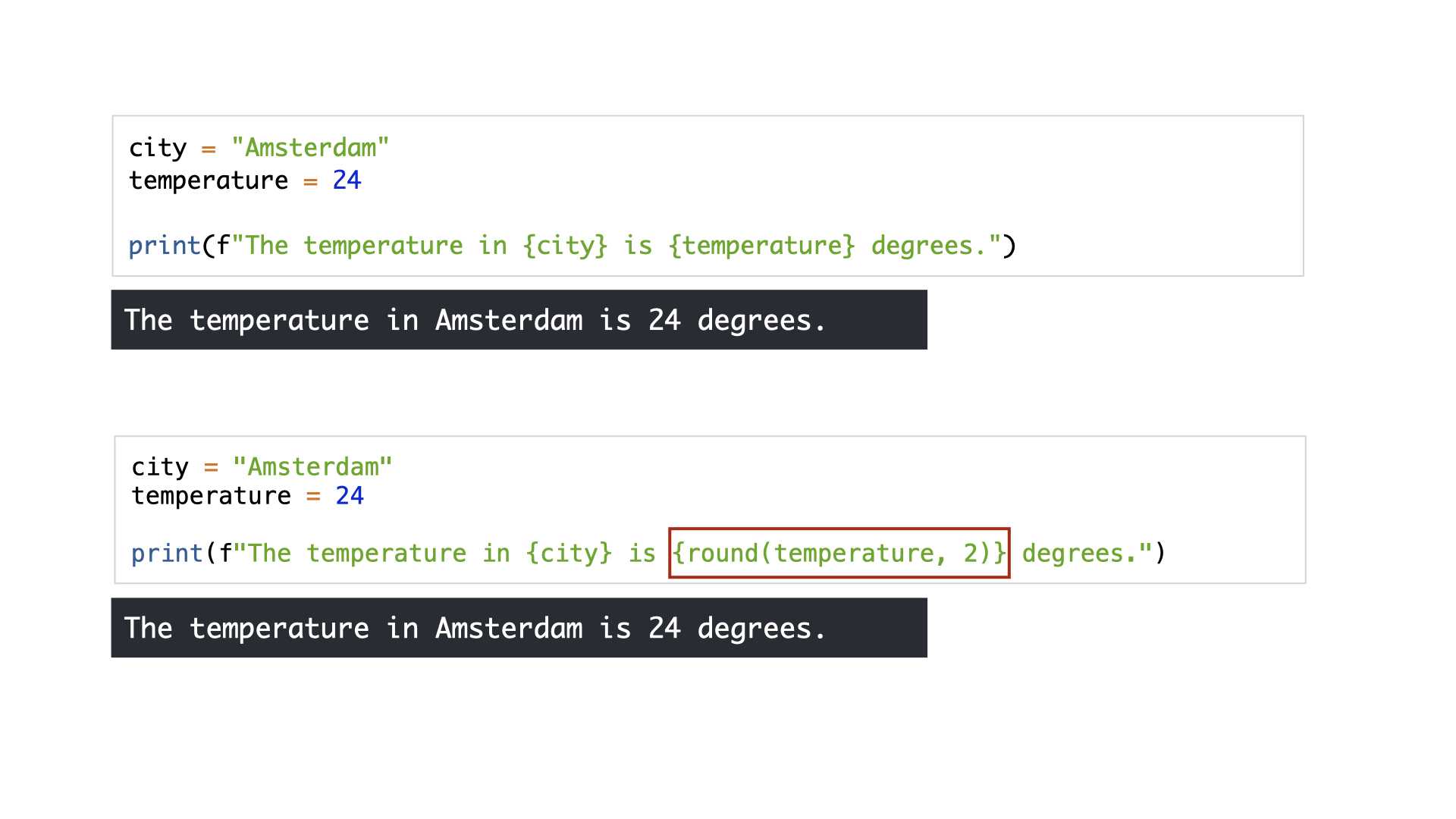Click temperature variable in second code block
Viewport: 1456px width, 819px height.
click(x=212, y=496)
